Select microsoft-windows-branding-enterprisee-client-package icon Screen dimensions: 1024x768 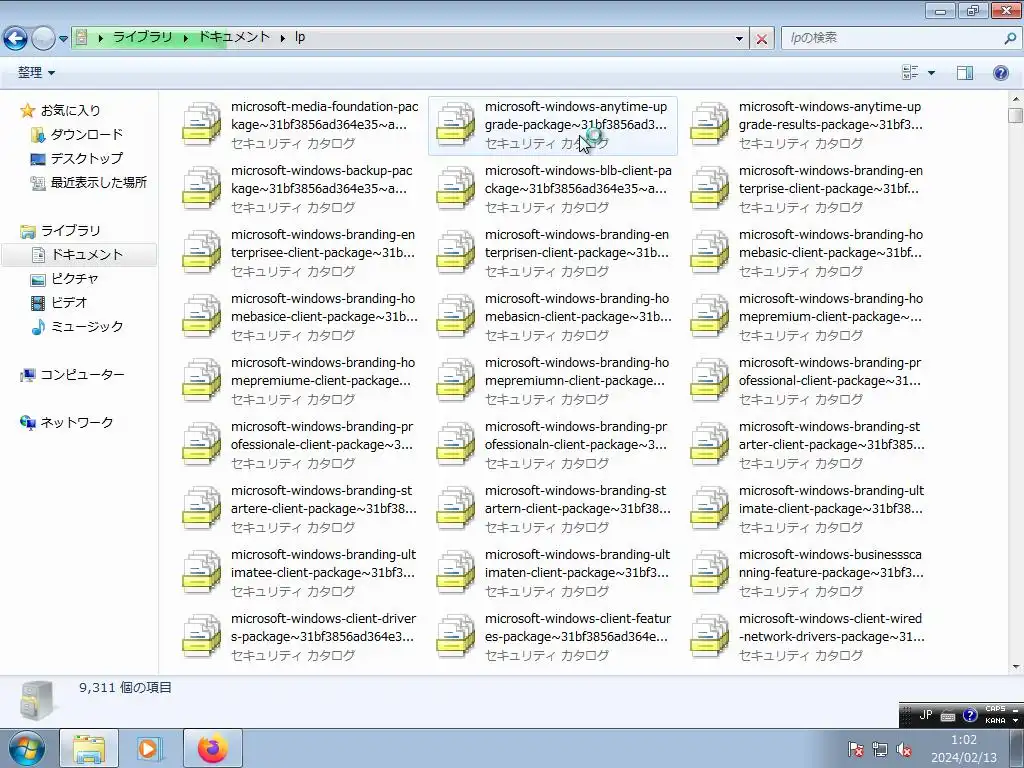[201, 251]
